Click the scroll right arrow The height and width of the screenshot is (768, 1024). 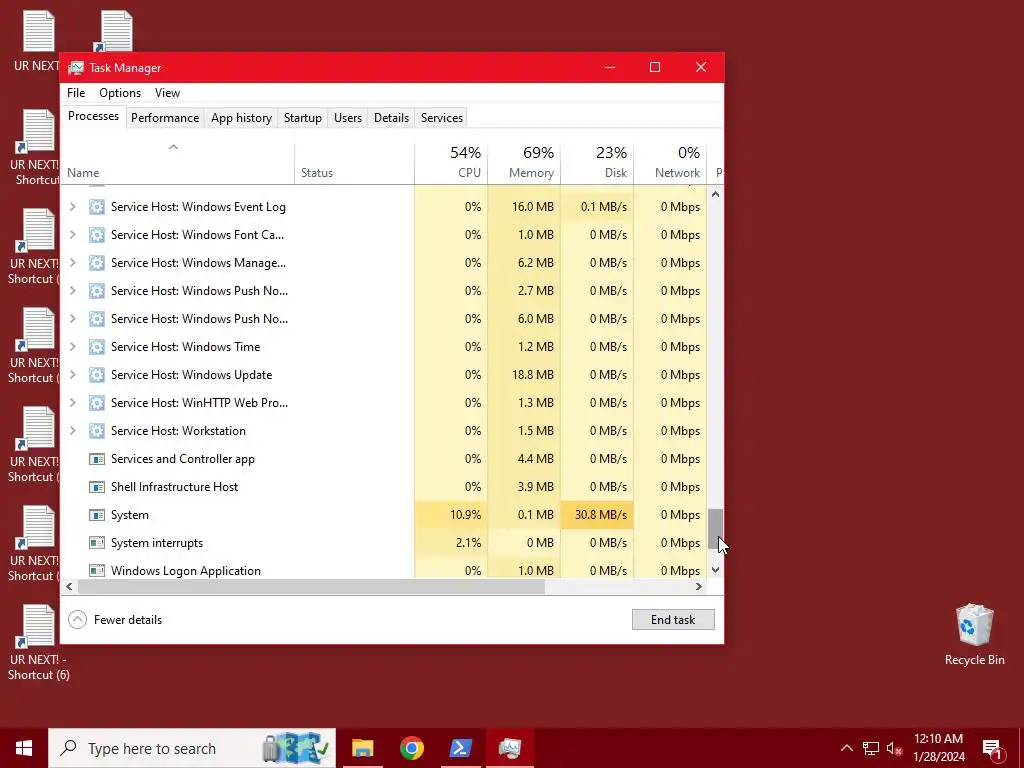[x=699, y=586]
